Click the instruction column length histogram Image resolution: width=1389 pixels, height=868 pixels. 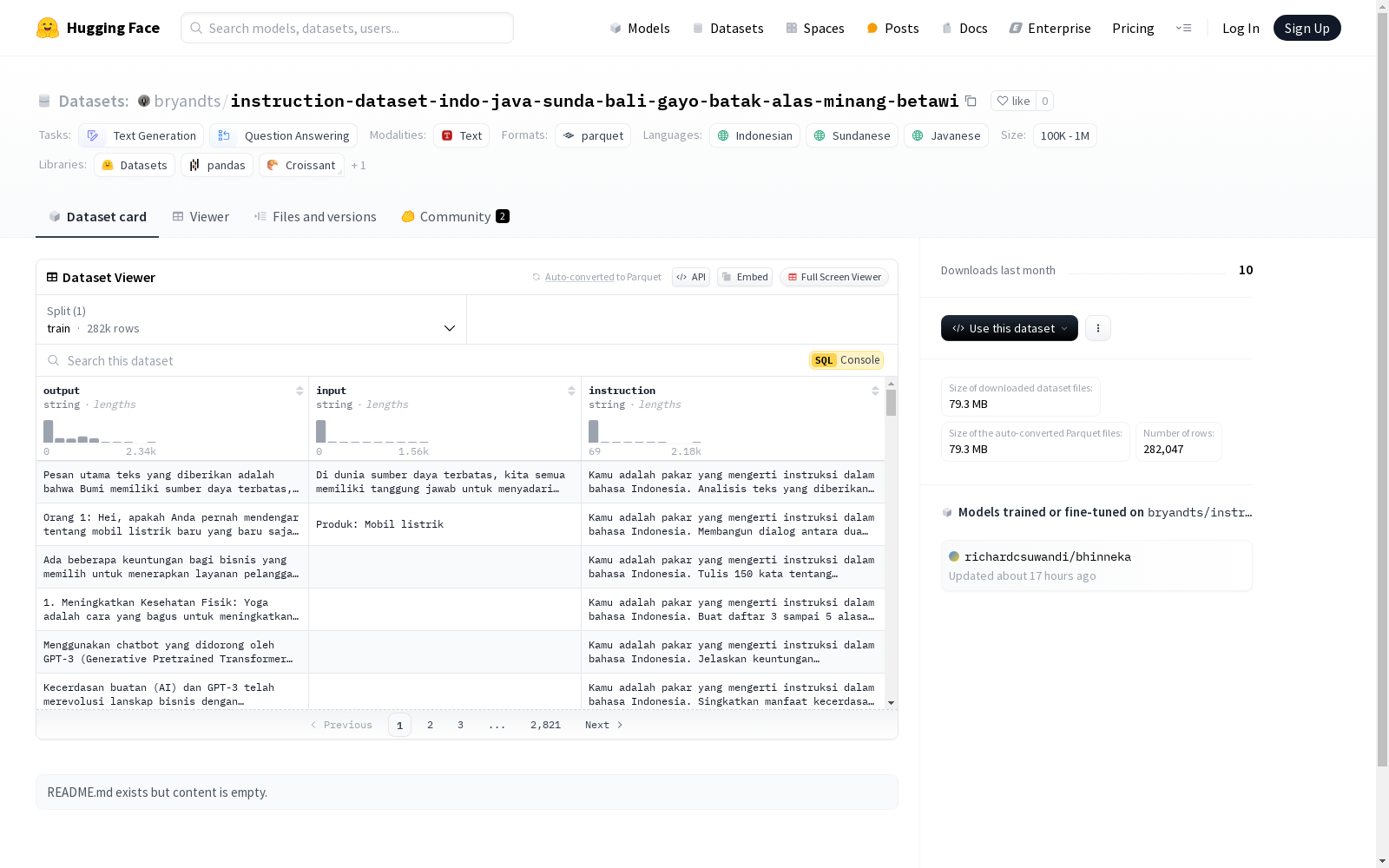tap(645, 431)
